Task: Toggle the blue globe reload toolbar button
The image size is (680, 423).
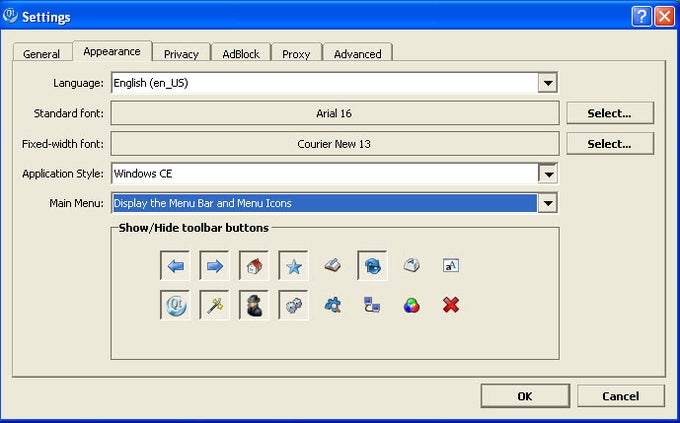Action: pos(373,266)
